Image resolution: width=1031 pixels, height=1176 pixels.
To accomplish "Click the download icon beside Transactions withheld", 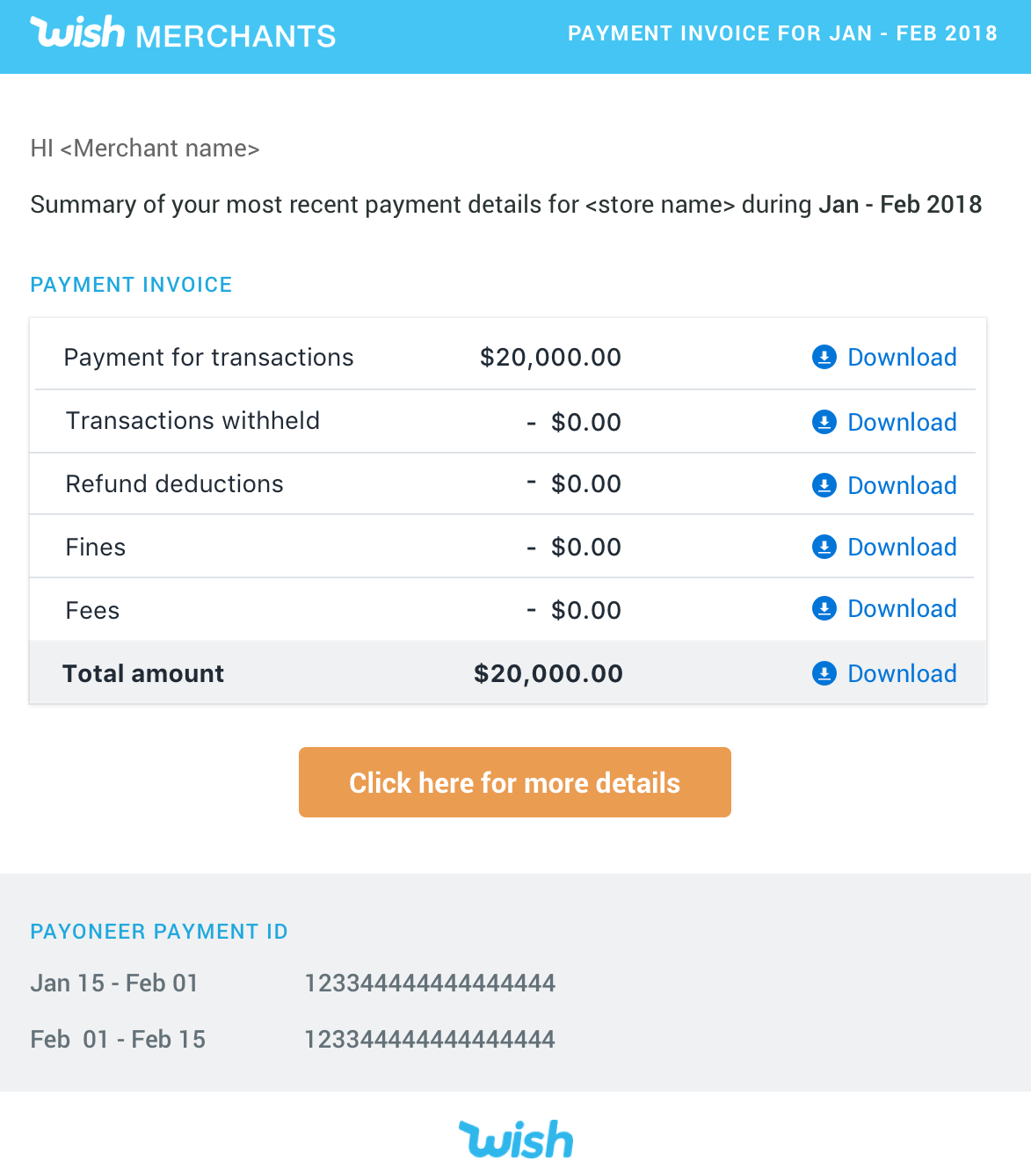I will point(824,422).
